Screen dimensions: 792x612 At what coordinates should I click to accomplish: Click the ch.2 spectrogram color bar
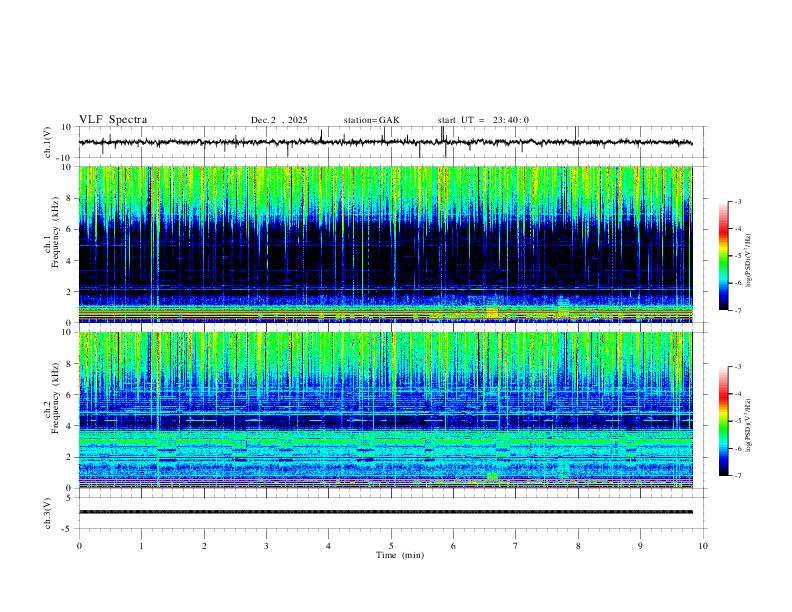(723, 421)
